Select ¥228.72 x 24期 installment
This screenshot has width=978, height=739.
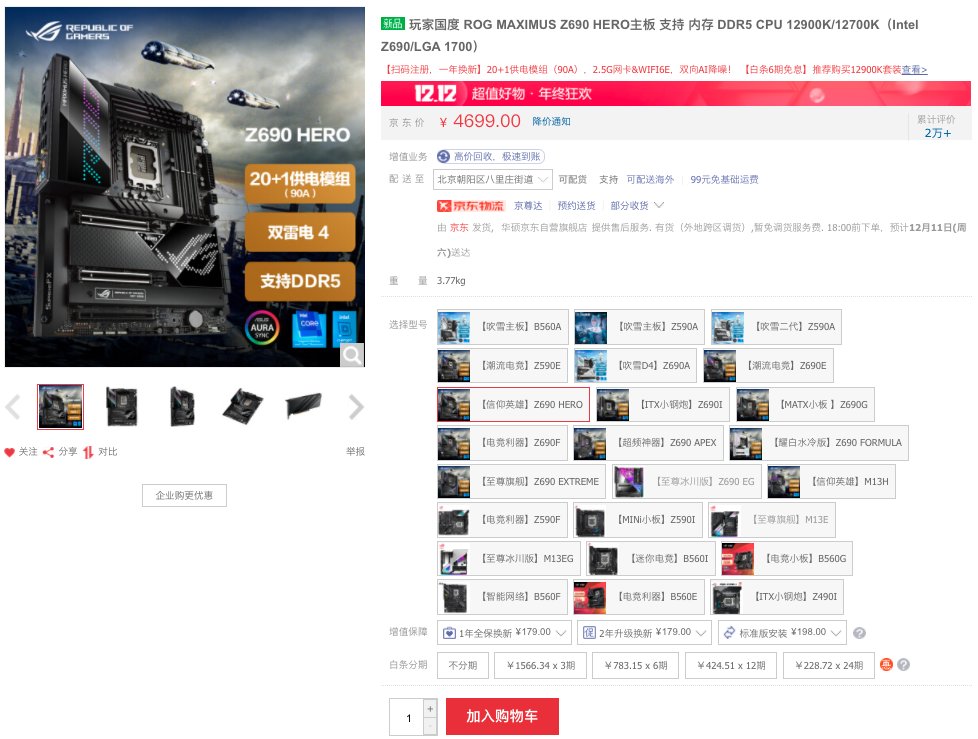coord(829,665)
